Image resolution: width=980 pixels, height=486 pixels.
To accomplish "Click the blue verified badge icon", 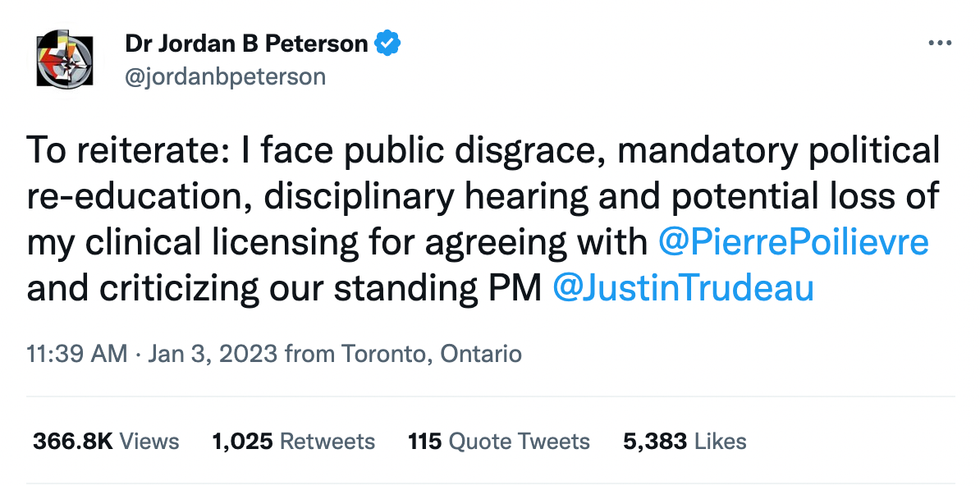I will 387,43.
